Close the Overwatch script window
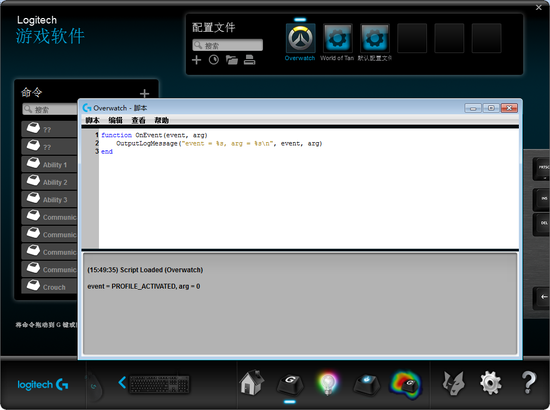The image size is (550, 410). coord(509,108)
